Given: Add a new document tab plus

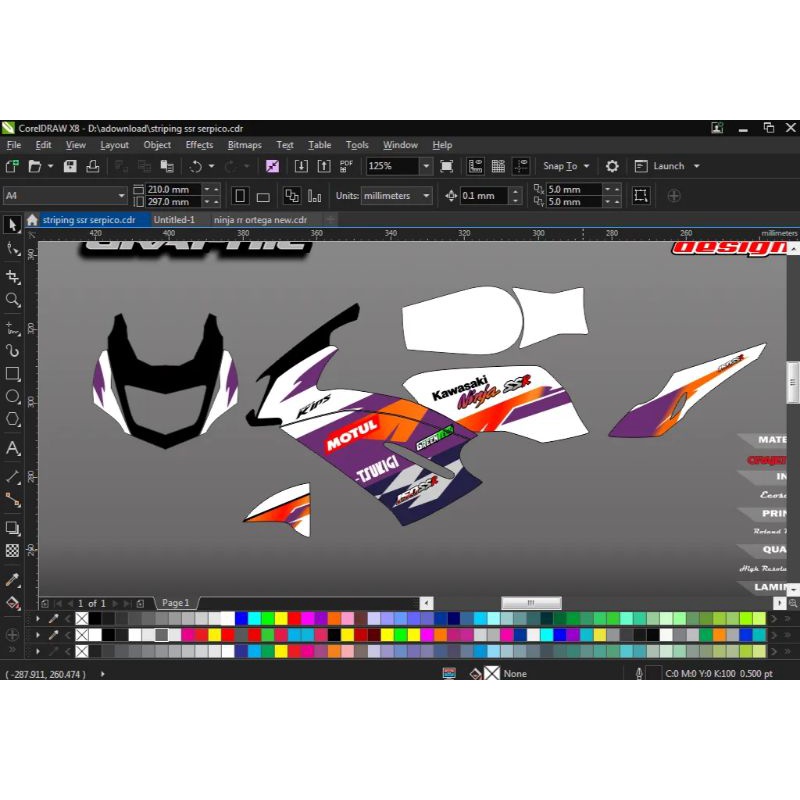Looking at the screenshot, I should tap(331, 220).
